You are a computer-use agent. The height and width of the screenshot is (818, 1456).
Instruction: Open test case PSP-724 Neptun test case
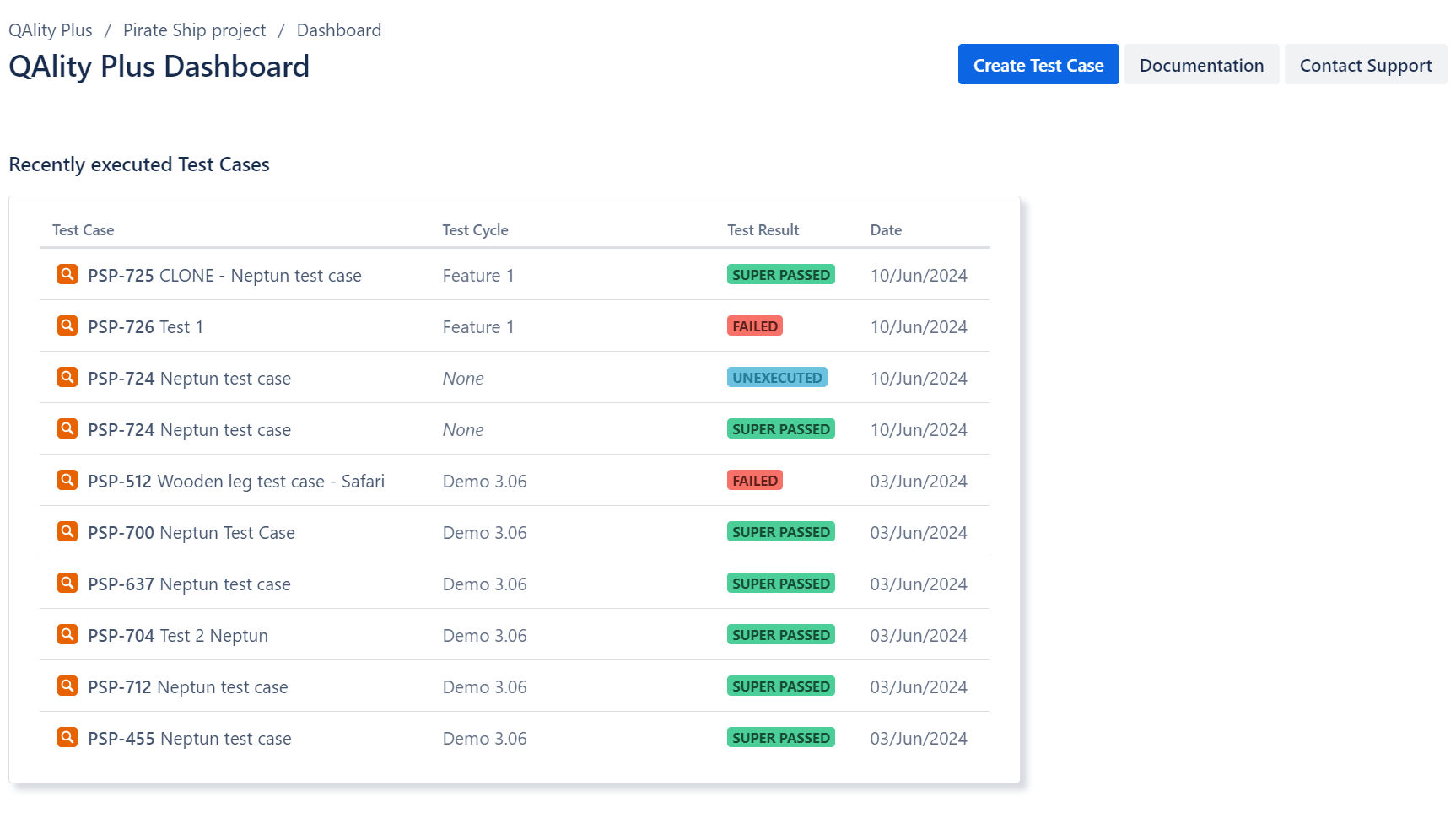click(x=188, y=378)
